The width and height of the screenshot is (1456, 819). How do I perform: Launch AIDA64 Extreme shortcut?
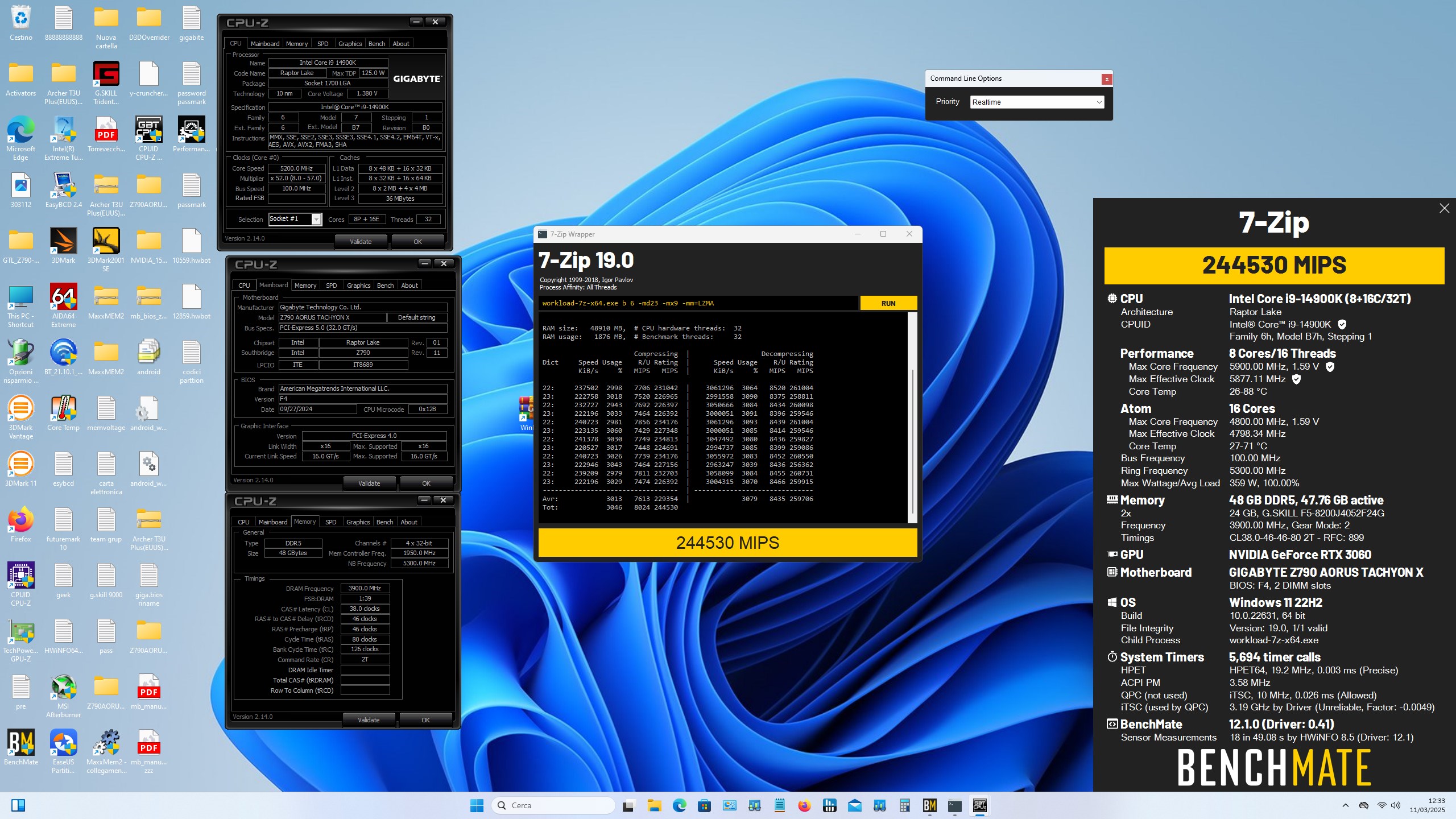63,306
